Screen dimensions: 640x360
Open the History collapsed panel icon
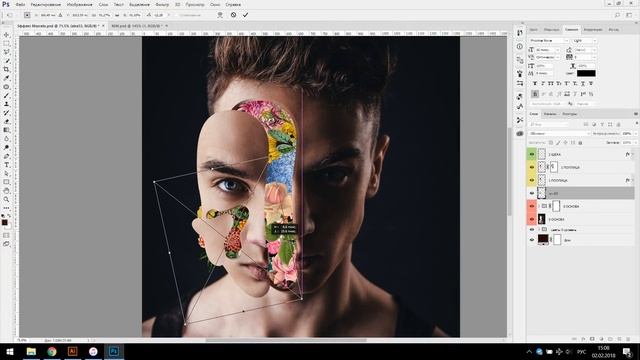click(x=520, y=33)
